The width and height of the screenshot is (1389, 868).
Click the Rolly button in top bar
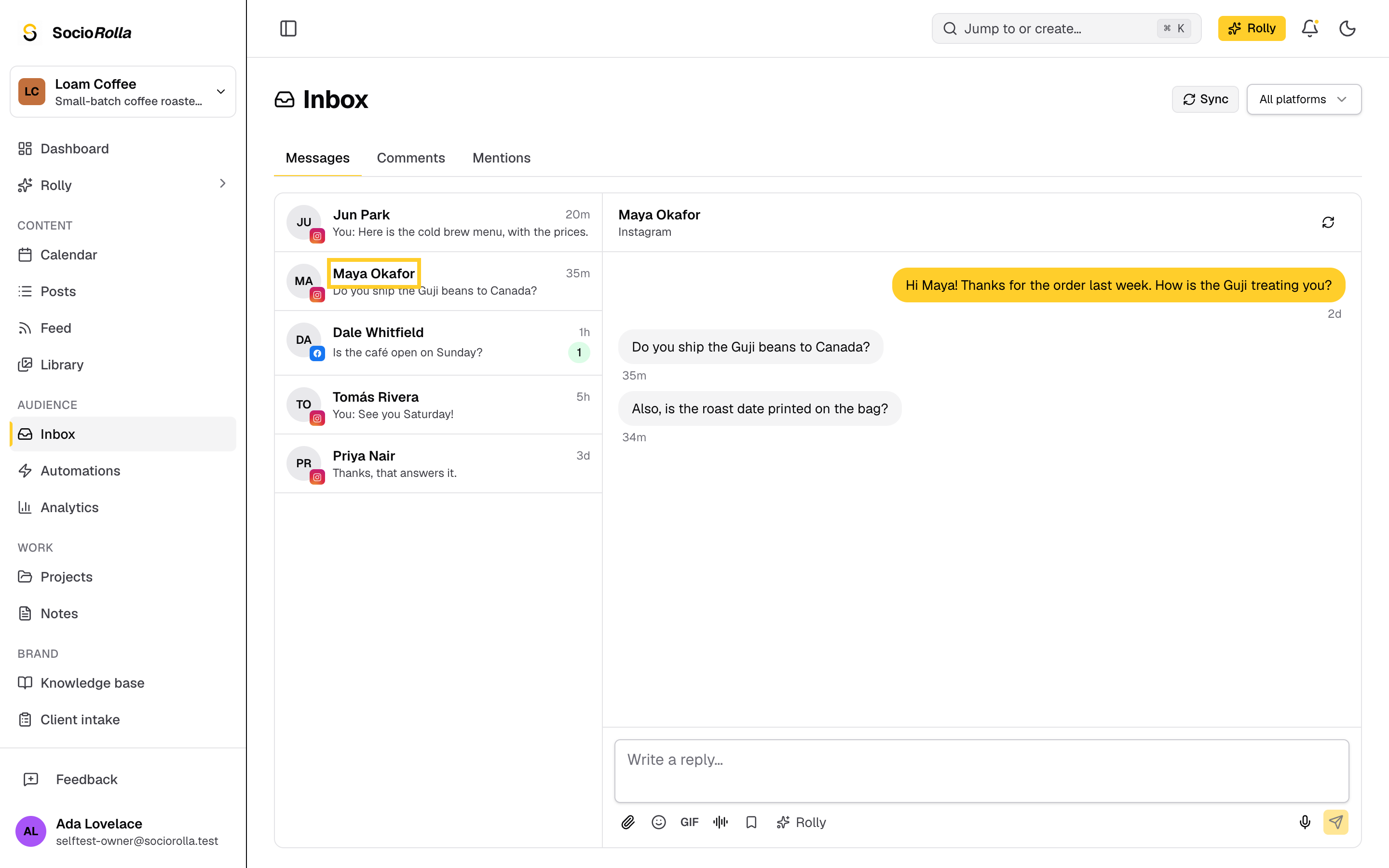click(1251, 29)
